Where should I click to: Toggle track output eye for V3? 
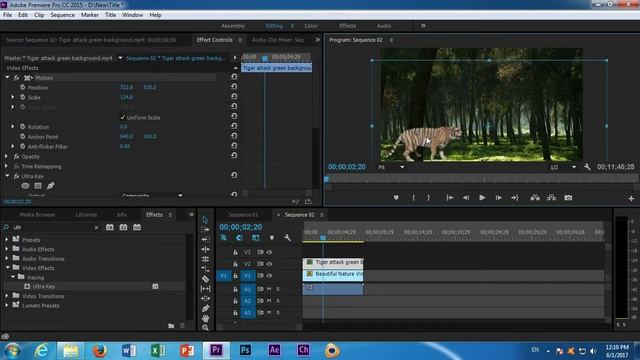pyautogui.click(x=269, y=252)
